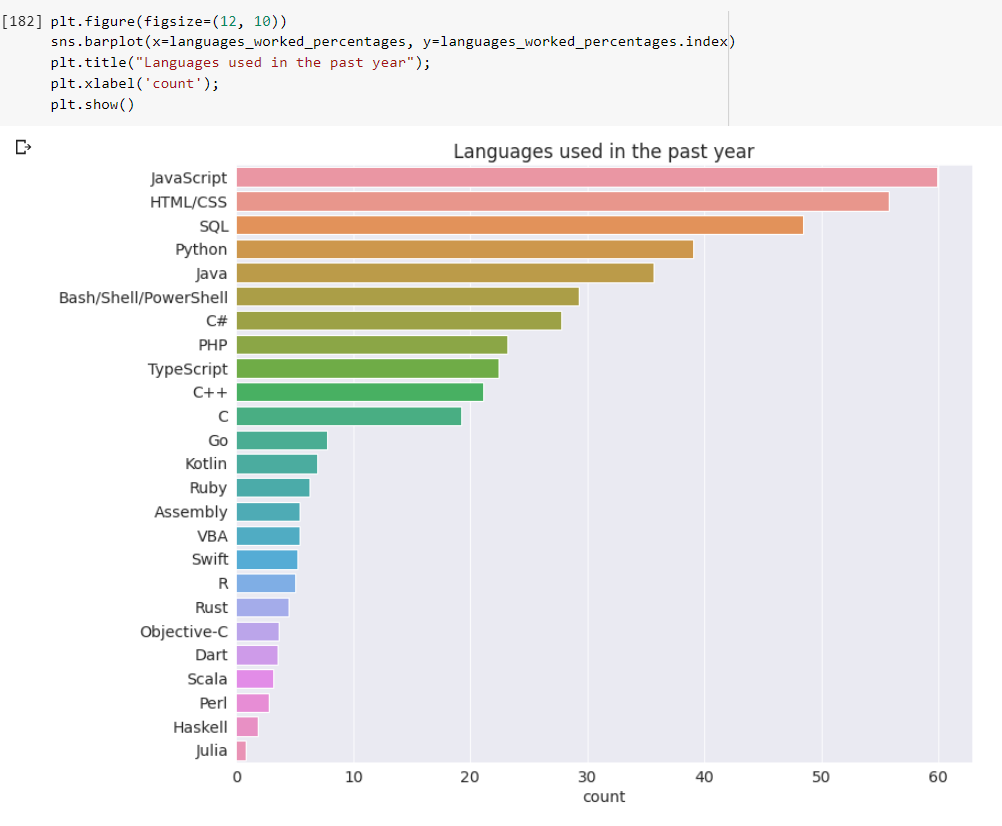Click the Go bar
This screenshot has height=826, width=1002.
[x=280, y=440]
